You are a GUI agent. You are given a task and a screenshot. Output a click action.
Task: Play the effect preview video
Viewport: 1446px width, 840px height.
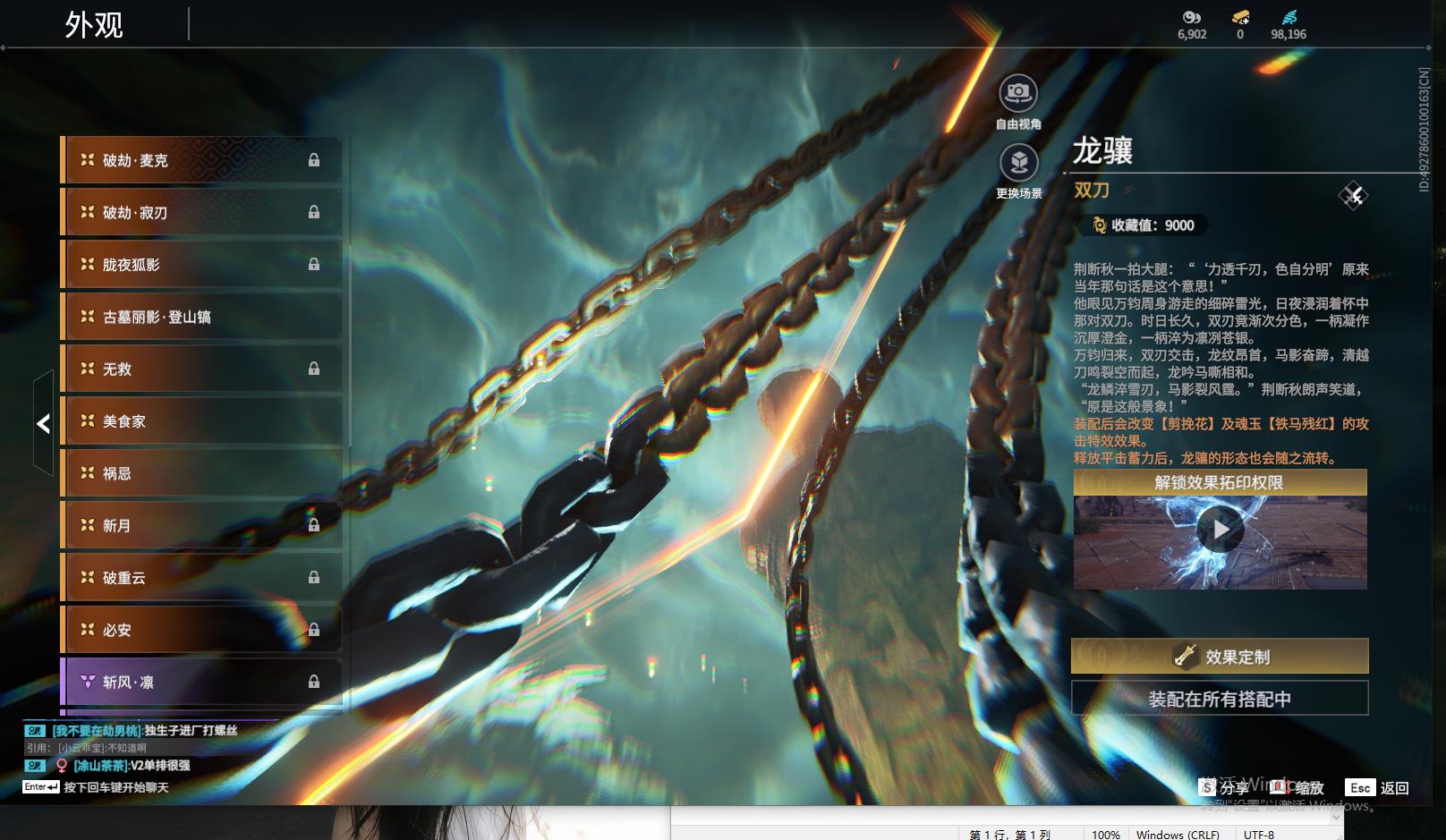[x=1221, y=530]
